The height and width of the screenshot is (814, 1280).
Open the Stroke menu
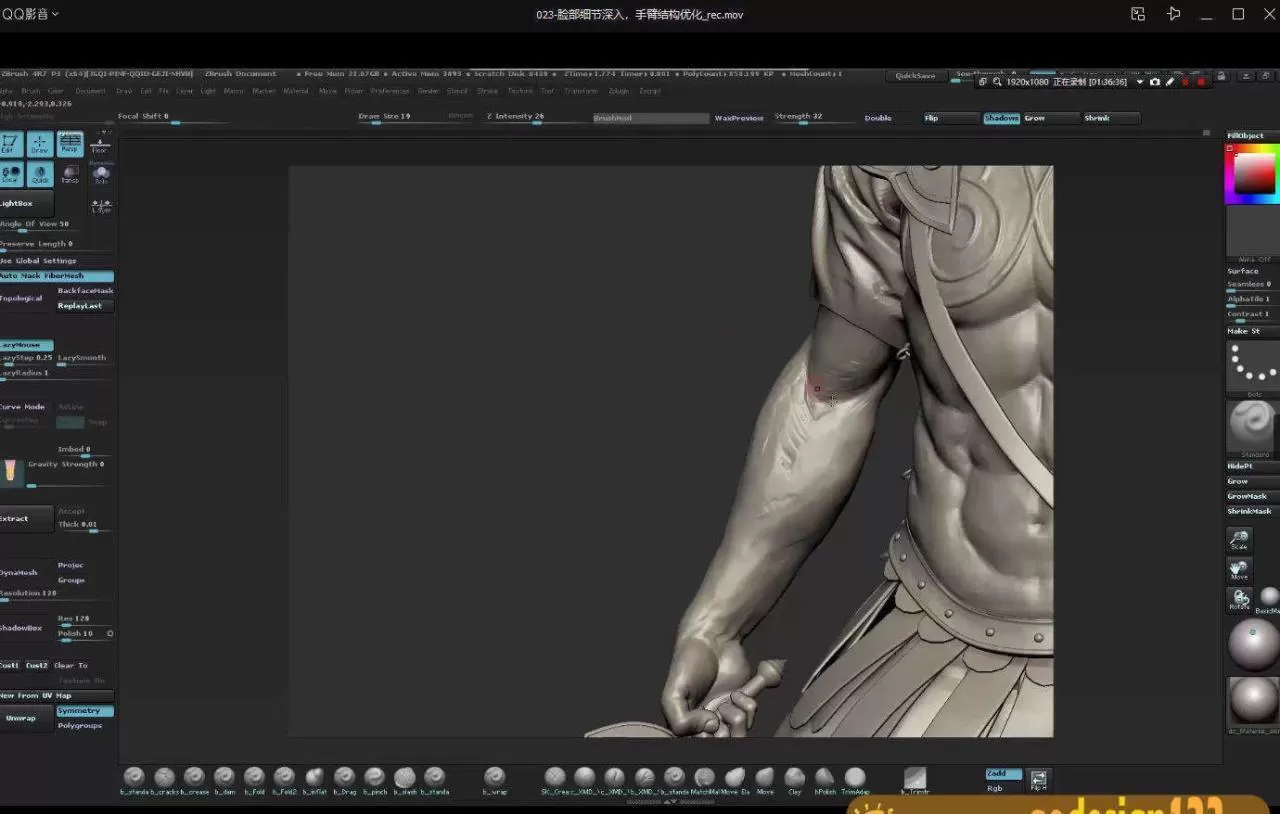487,91
